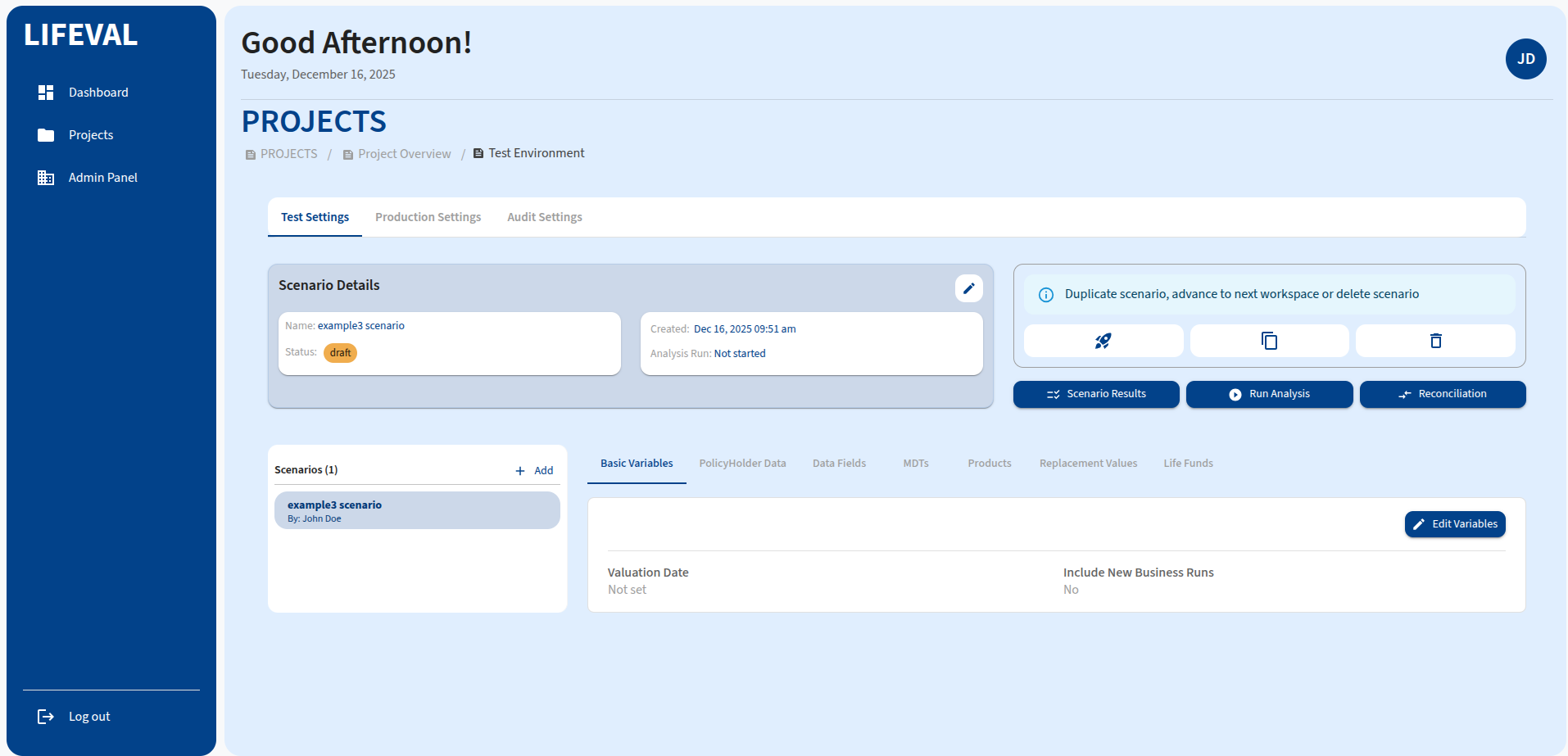Viewport: 1568px width, 756px height.
Task: Open the PolicyHolder Data tab
Action: pyautogui.click(x=742, y=464)
